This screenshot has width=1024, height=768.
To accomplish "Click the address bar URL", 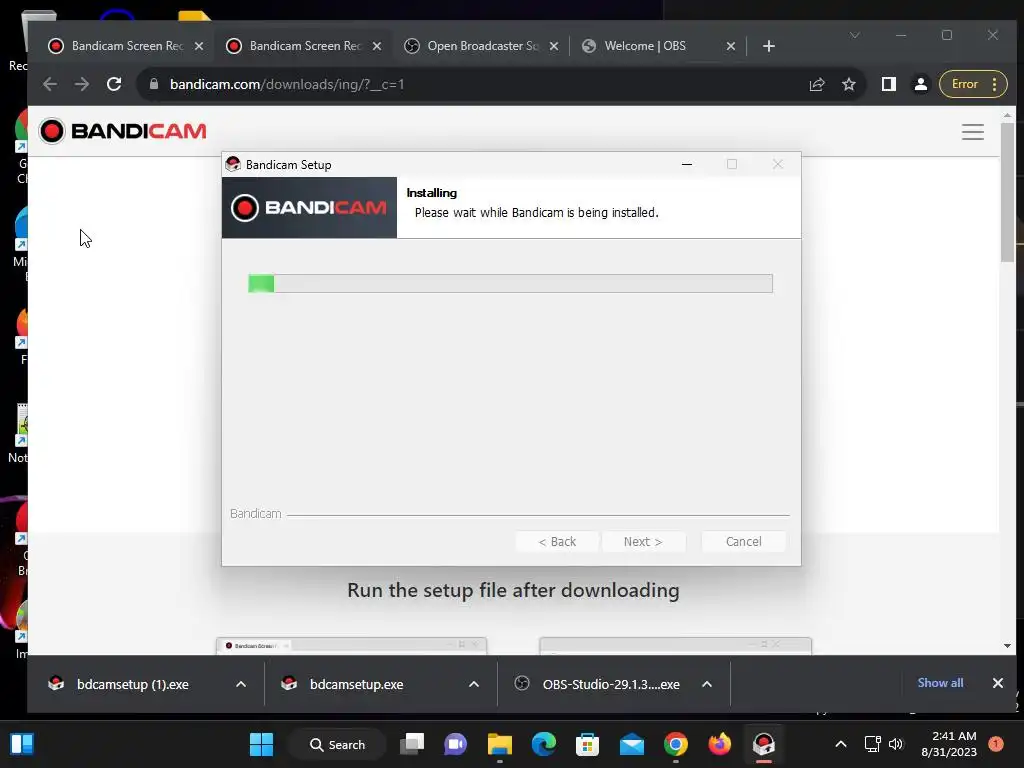I will pyautogui.click(x=287, y=84).
